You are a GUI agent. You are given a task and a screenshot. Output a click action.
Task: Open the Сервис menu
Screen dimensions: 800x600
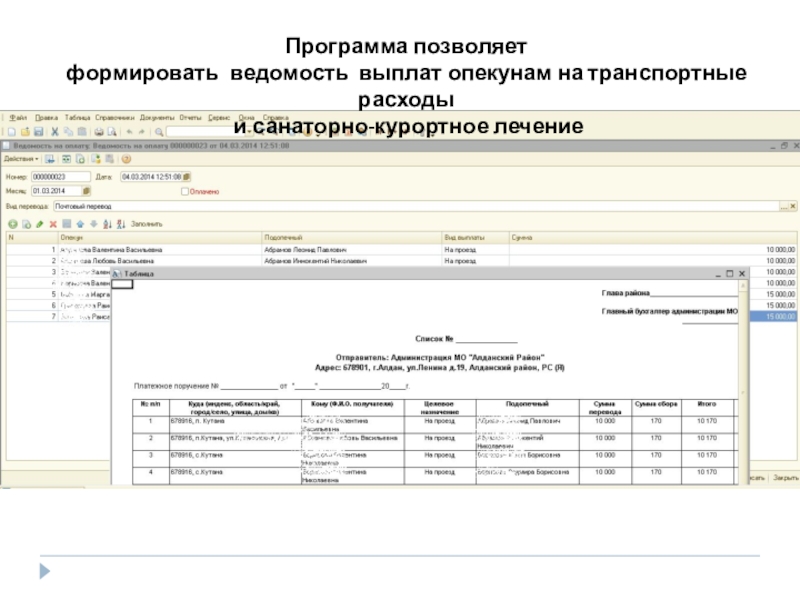coord(219,118)
